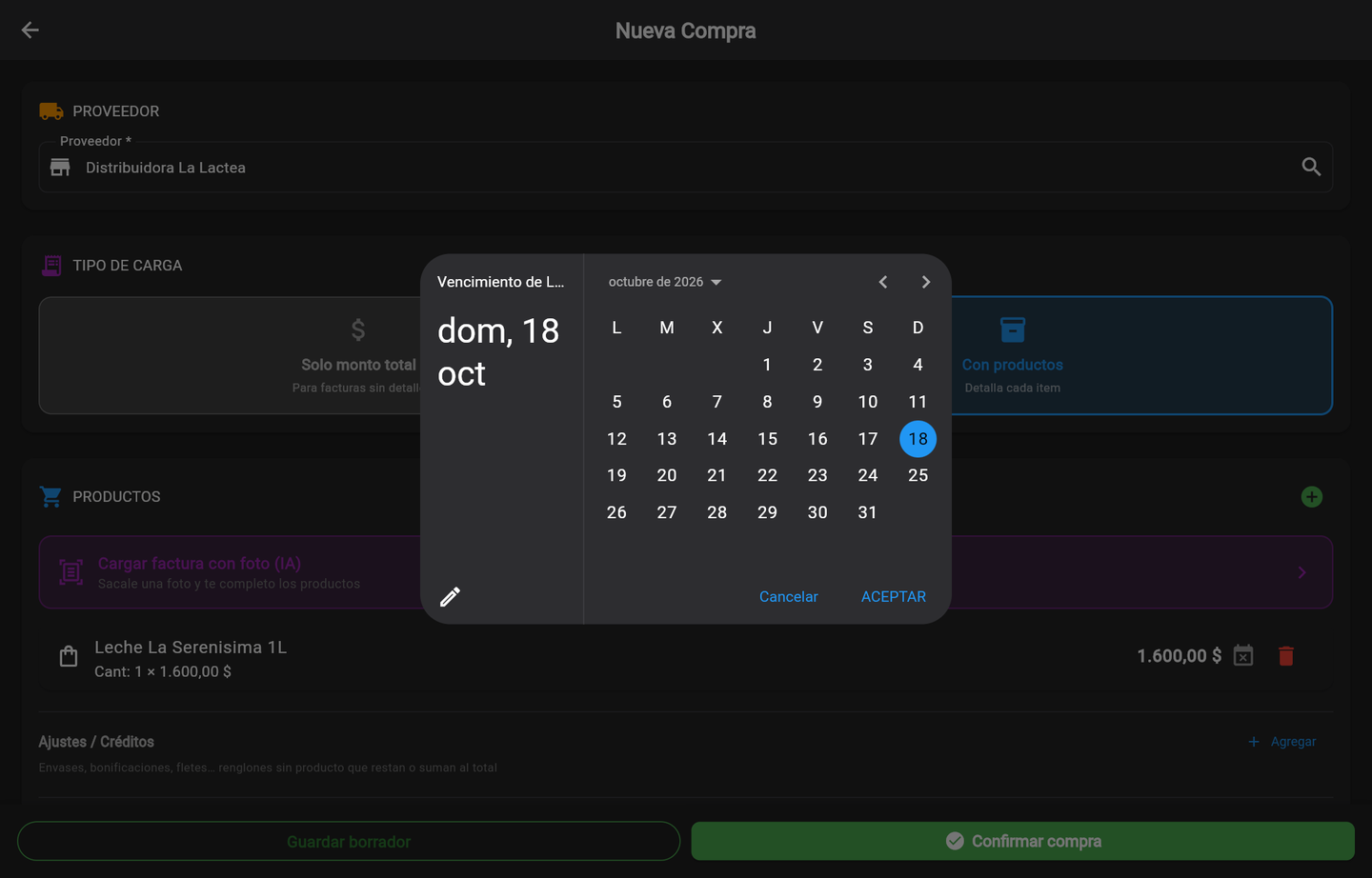Screen dimensions: 1372x878
Task: Go back with the arrow icon
Action: pyautogui.click(x=30, y=30)
